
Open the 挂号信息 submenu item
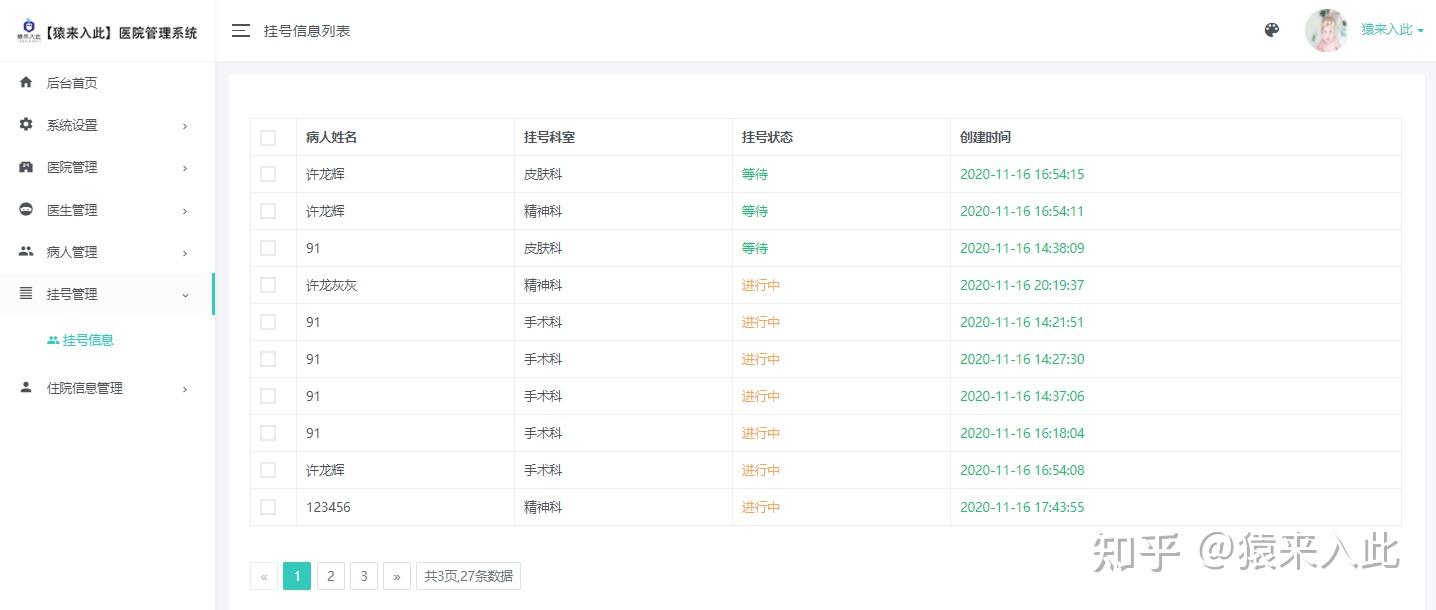pyautogui.click(x=88, y=340)
